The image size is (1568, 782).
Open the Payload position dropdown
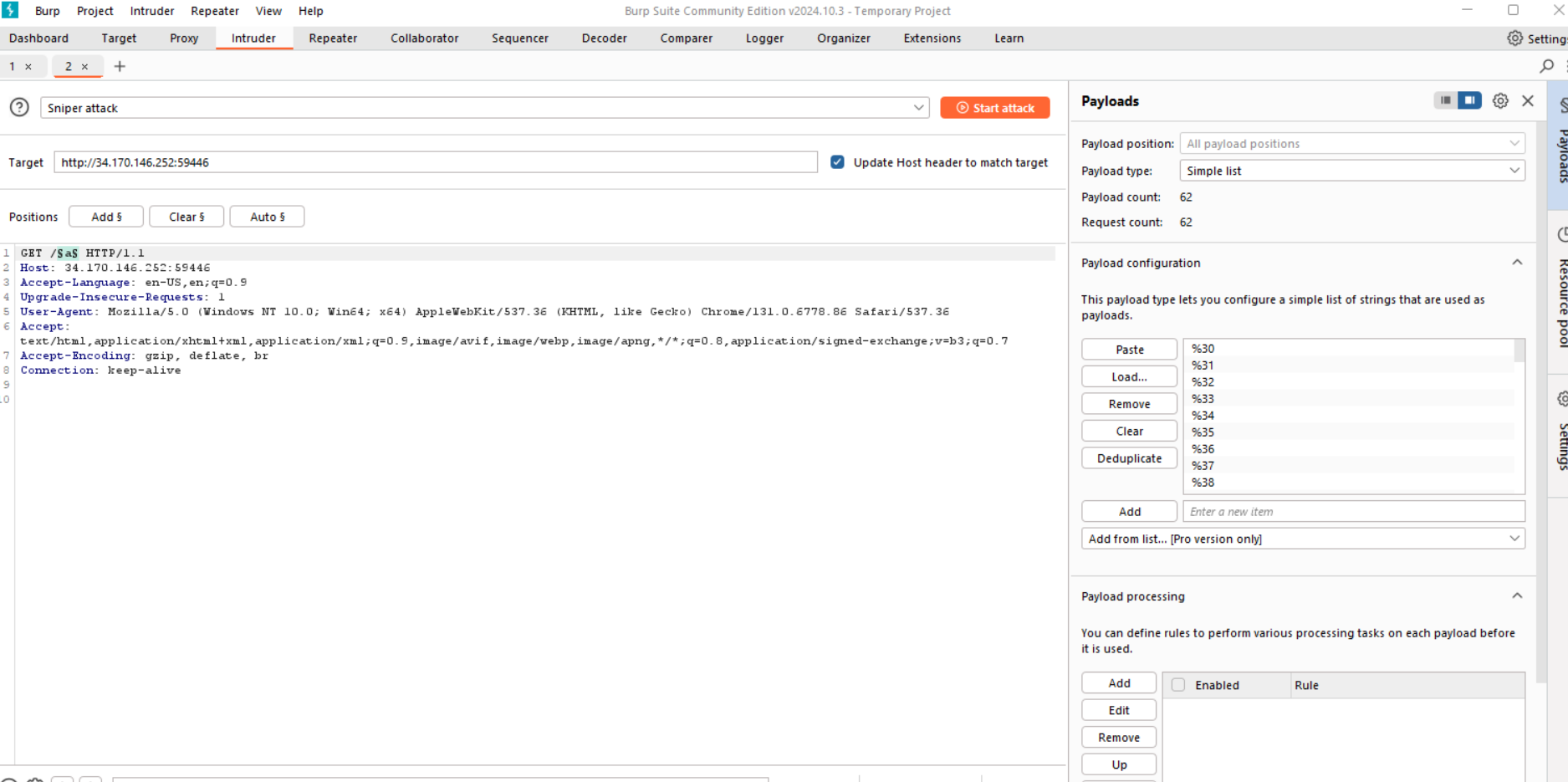click(1352, 144)
